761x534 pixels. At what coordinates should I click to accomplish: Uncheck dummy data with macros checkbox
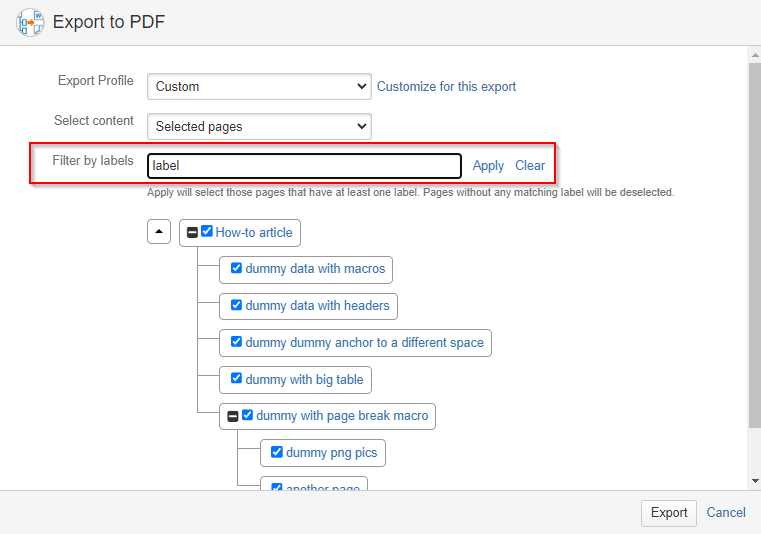point(236,268)
